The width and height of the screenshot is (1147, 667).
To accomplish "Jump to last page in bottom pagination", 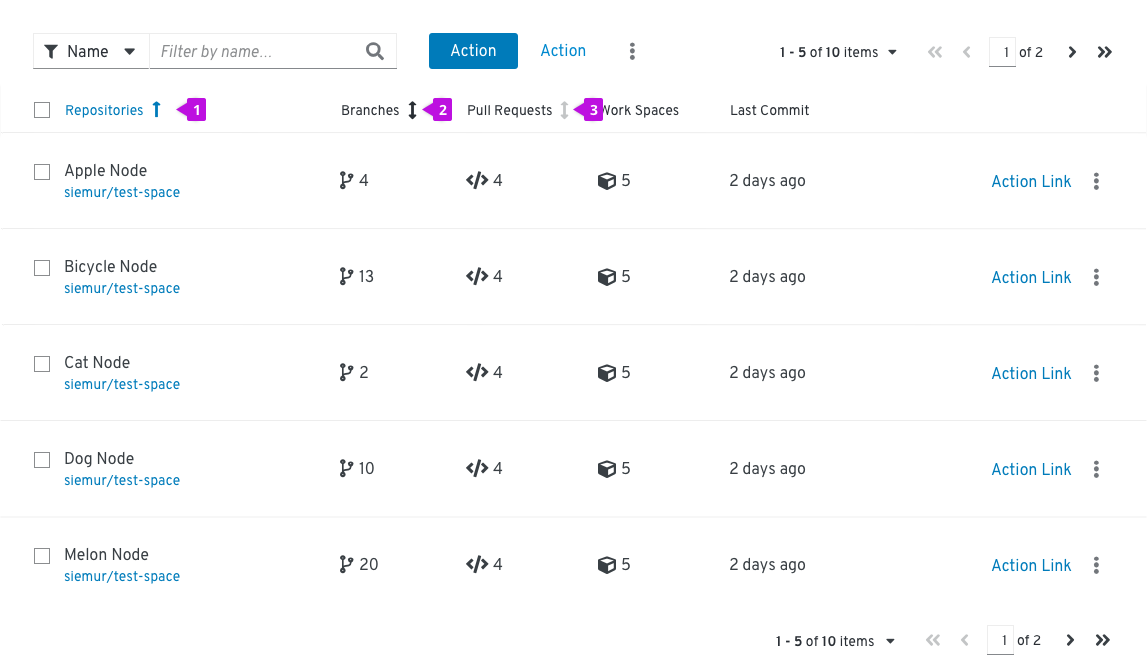I will pos(1102,640).
